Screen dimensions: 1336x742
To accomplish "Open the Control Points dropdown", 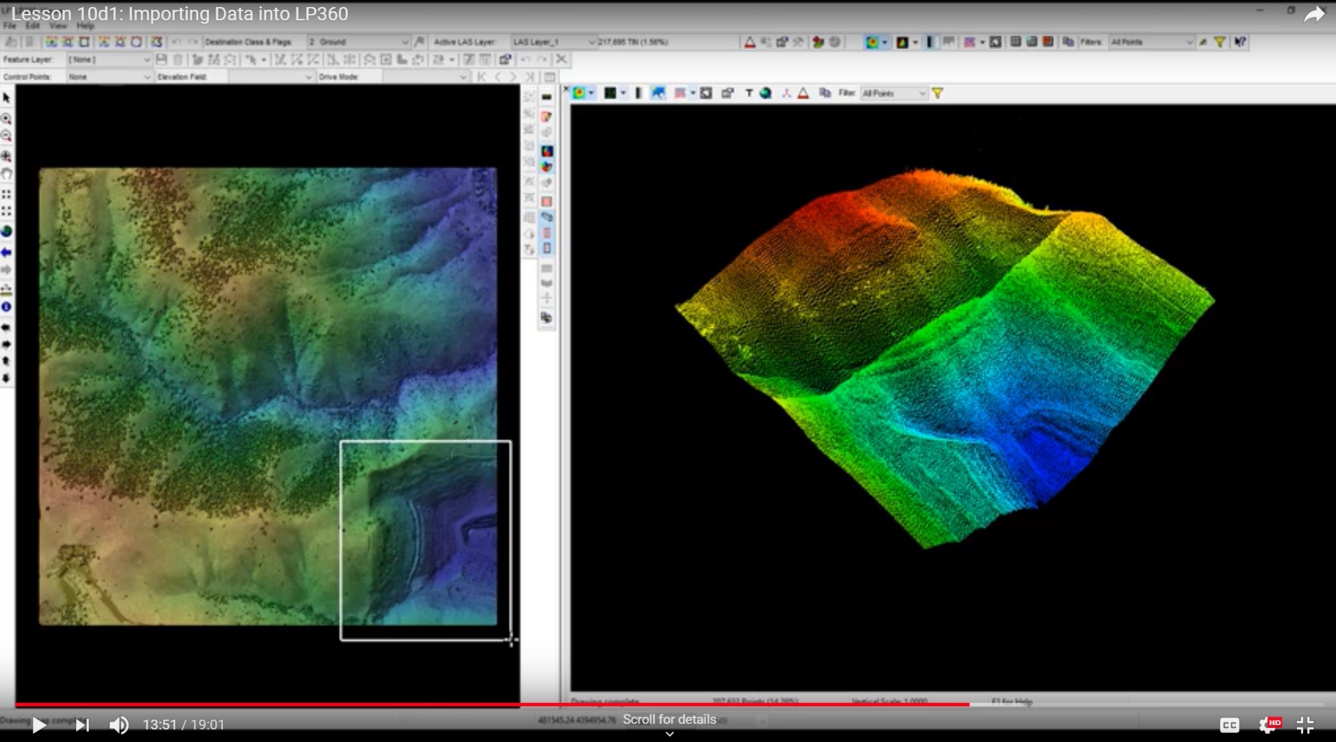I will (109, 77).
